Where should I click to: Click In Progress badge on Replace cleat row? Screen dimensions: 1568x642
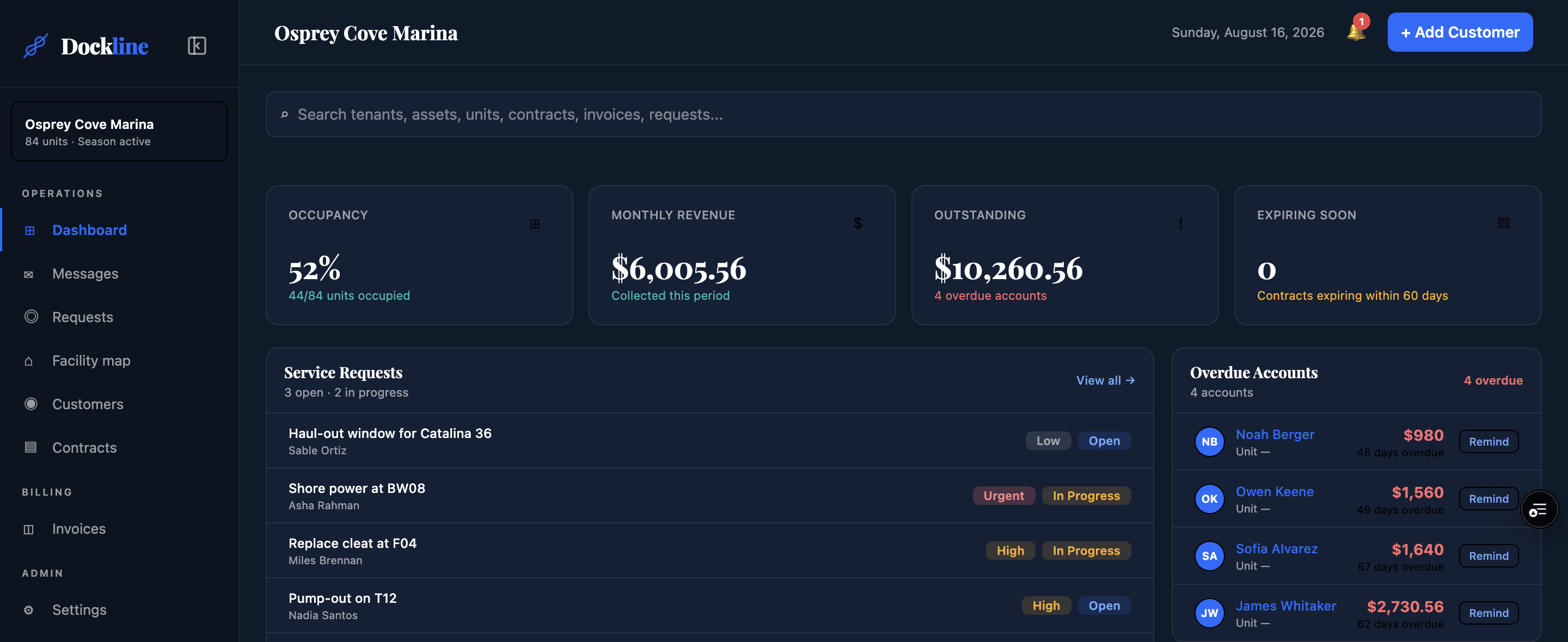coord(1086,551)
